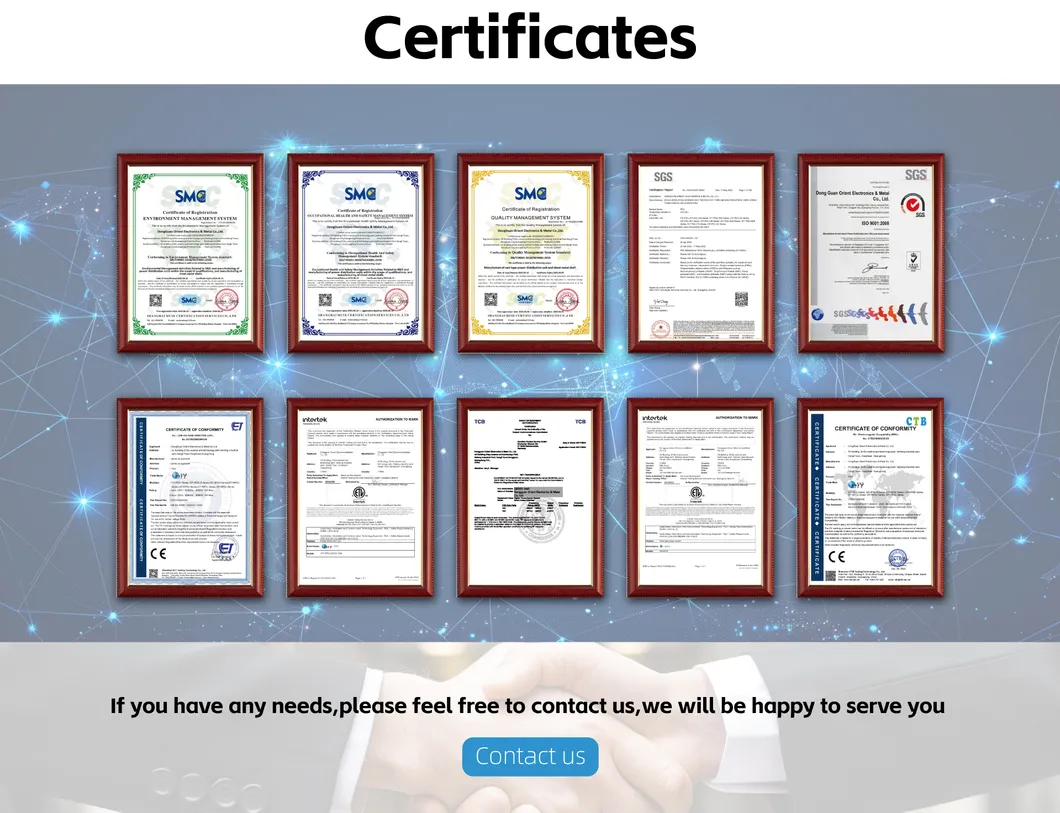Open the ISO 9001:2008 SGS certificate

(x=870, y=255)
